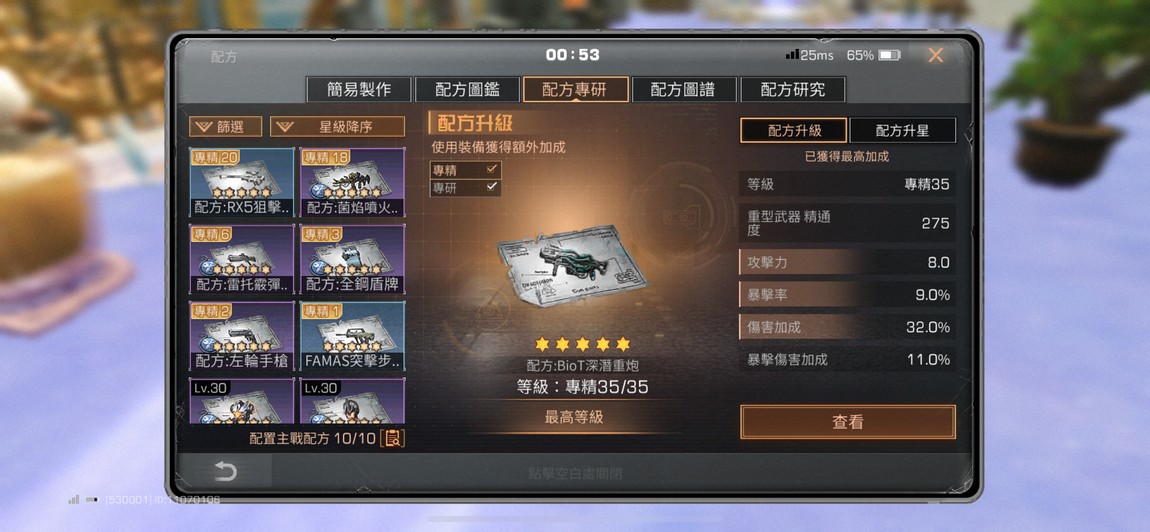The image size is (1150, 532).
Task: Close the recipe window with X
Action: (935, 55)
